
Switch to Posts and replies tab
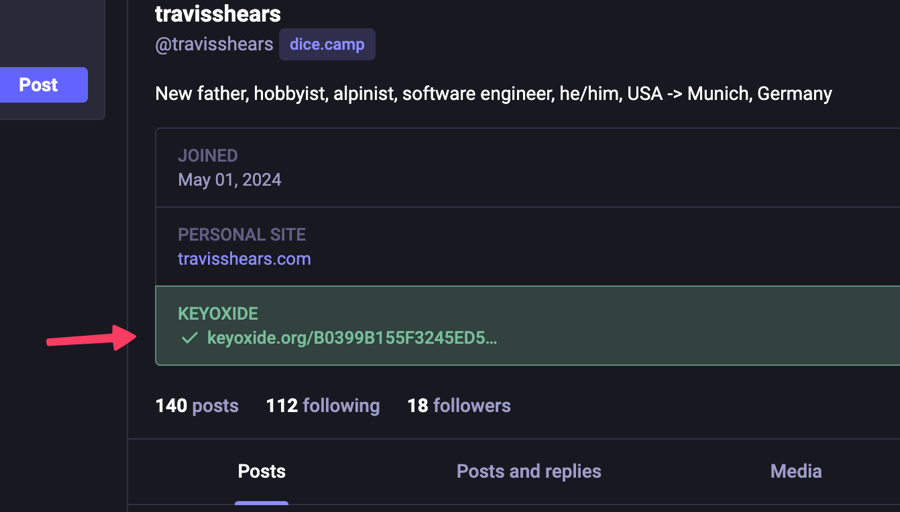[529, 471]
